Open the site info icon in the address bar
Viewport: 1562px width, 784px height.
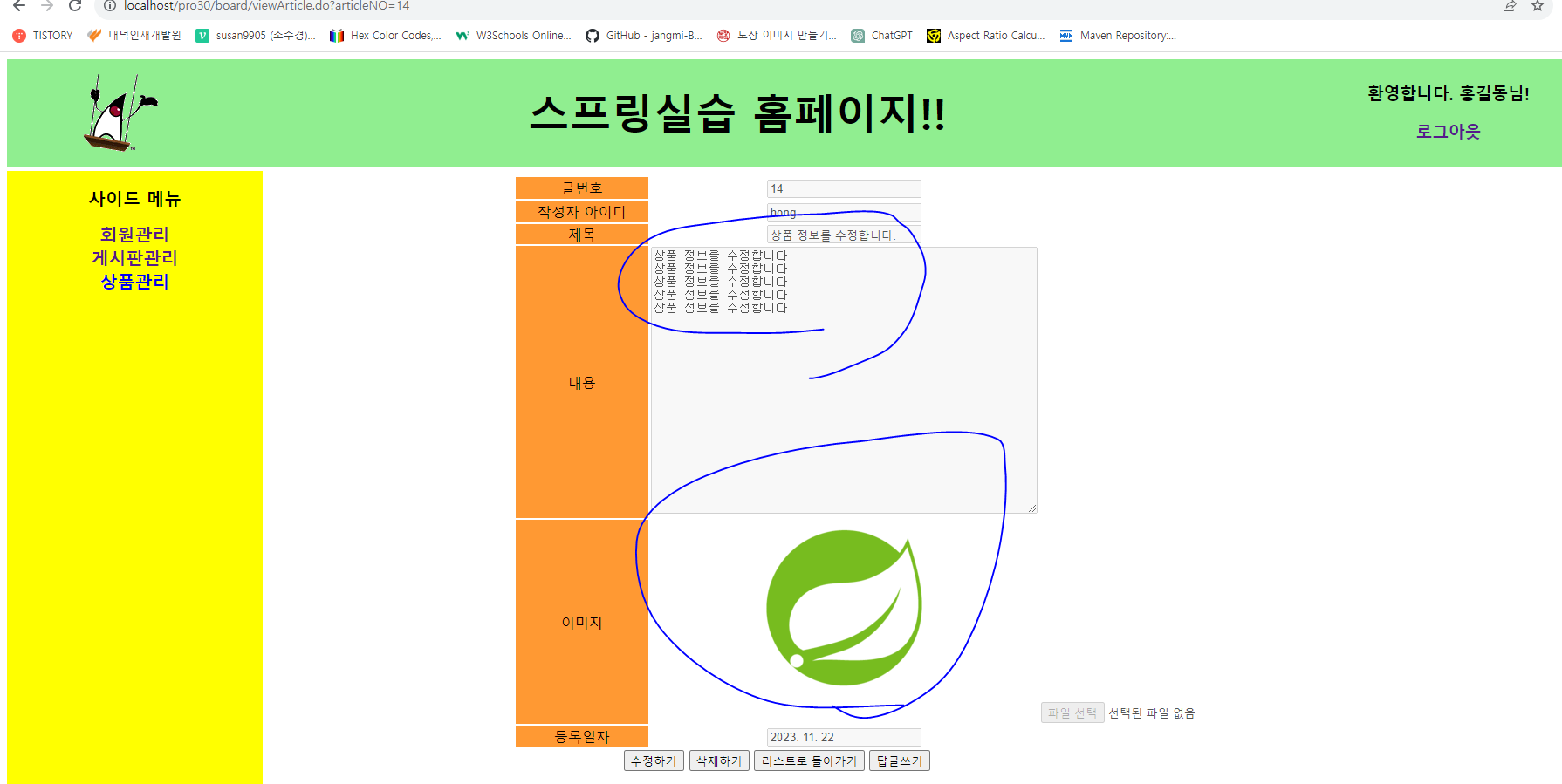[110, 6]
